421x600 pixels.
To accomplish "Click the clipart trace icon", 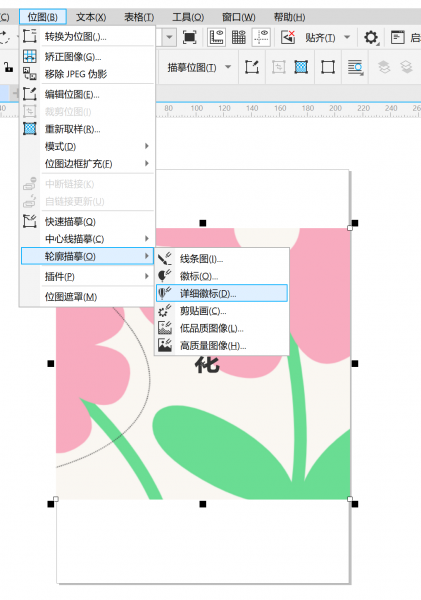I will [165, 311].
